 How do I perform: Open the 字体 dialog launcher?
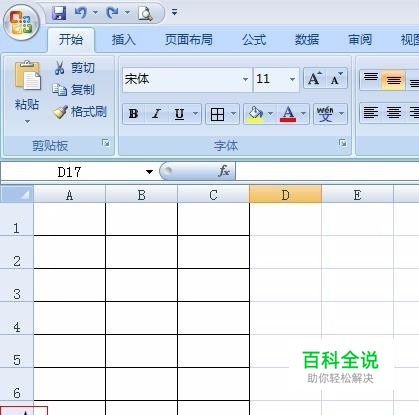[342, 143]
